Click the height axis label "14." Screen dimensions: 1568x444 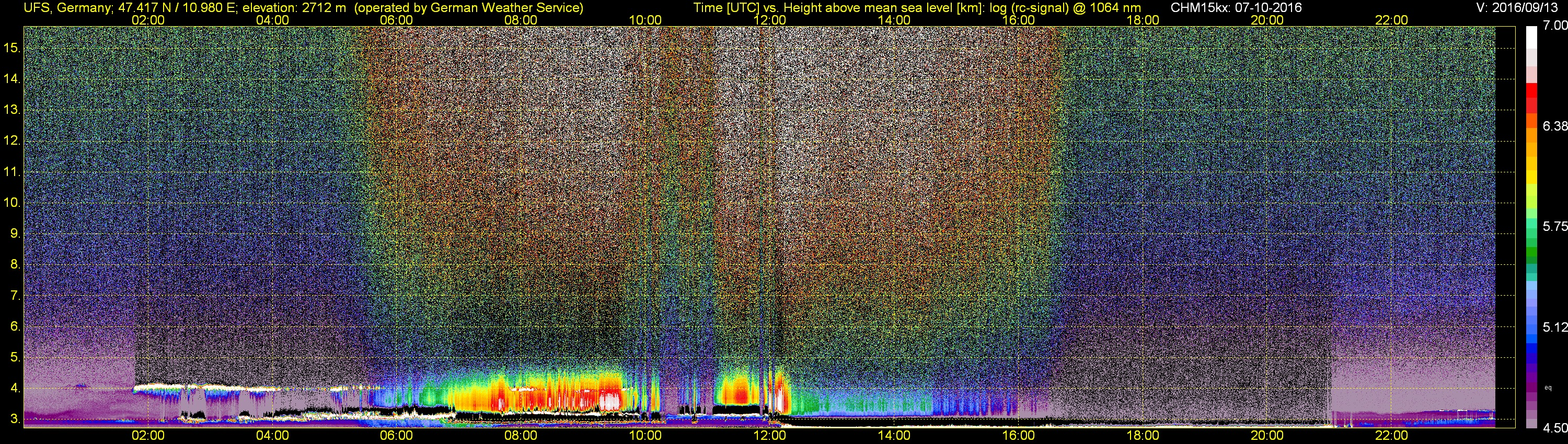coord(12,78)
